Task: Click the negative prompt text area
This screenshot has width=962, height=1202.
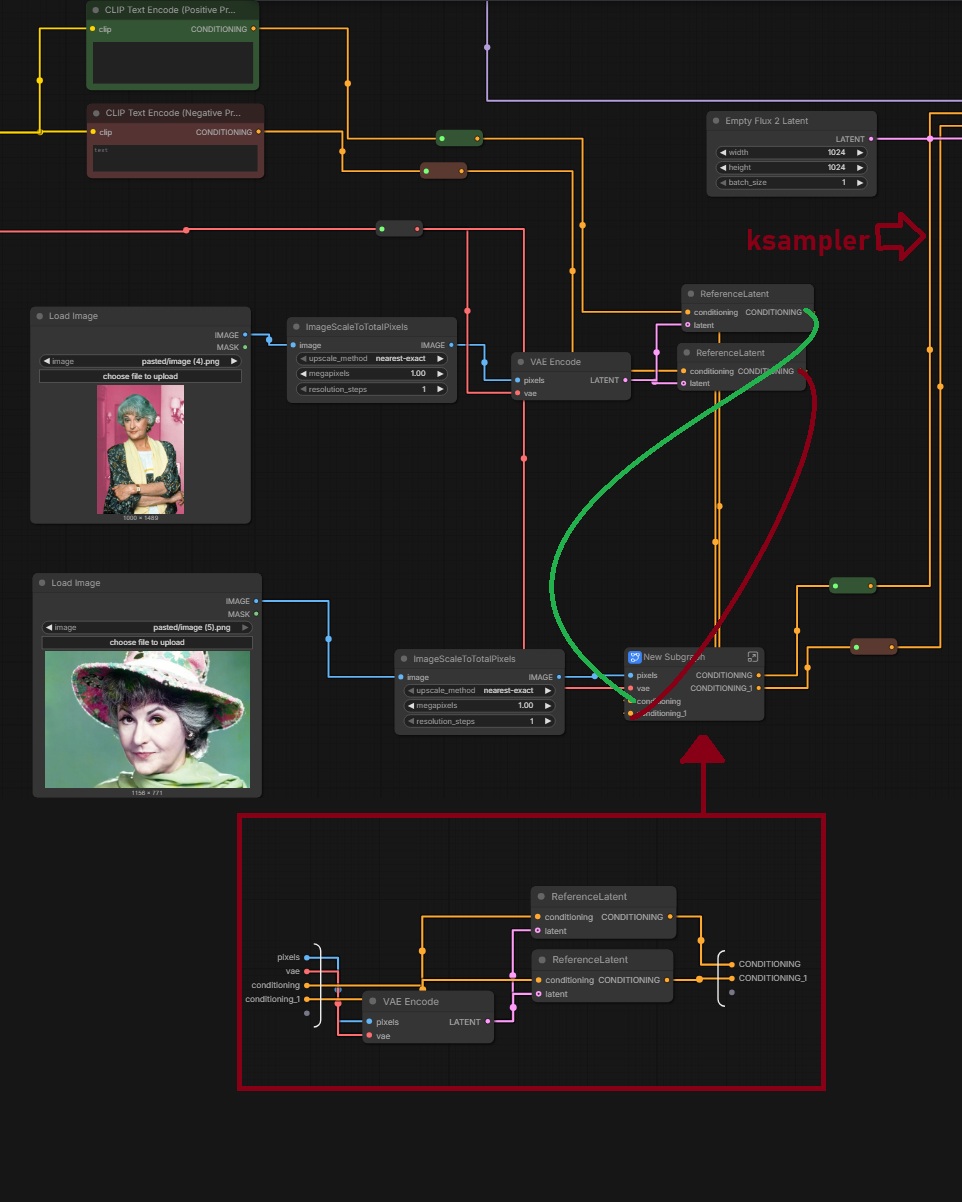Action: [175, 157]
